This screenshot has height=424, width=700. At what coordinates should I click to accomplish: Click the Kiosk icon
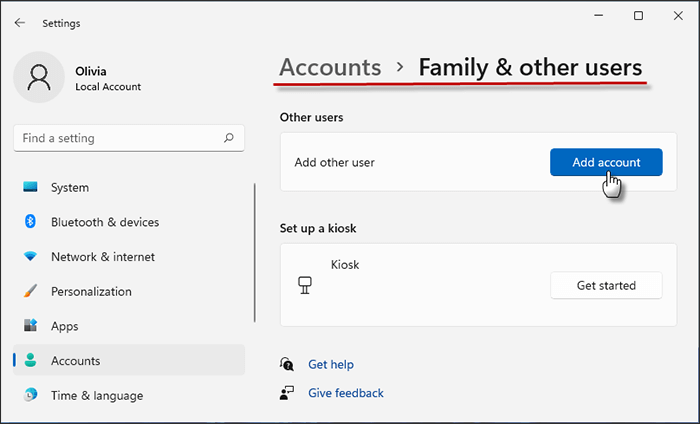305,285
